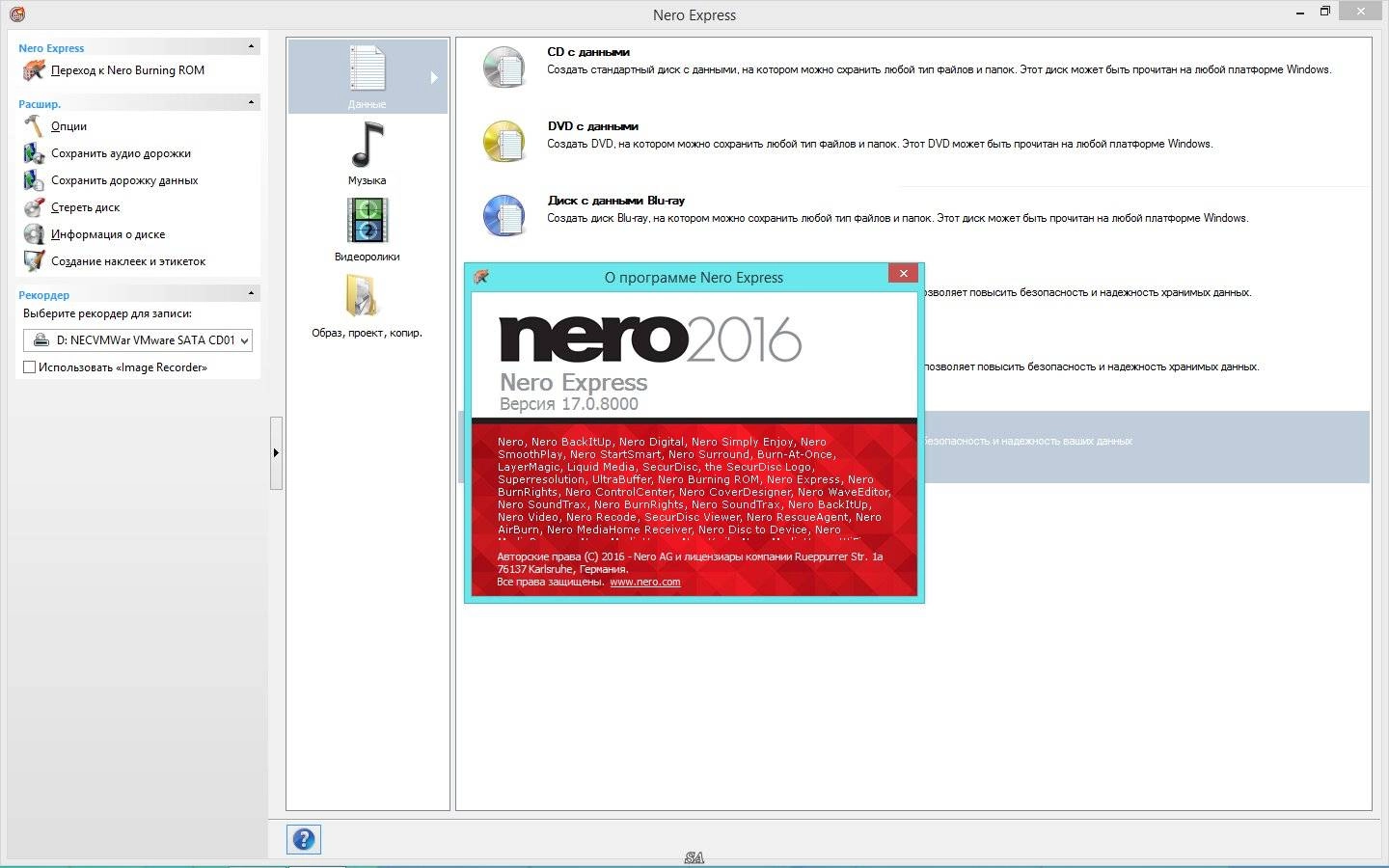Click the Информация о диске disc icon
The image size is (1389, 868).
(x=34, y=234)
